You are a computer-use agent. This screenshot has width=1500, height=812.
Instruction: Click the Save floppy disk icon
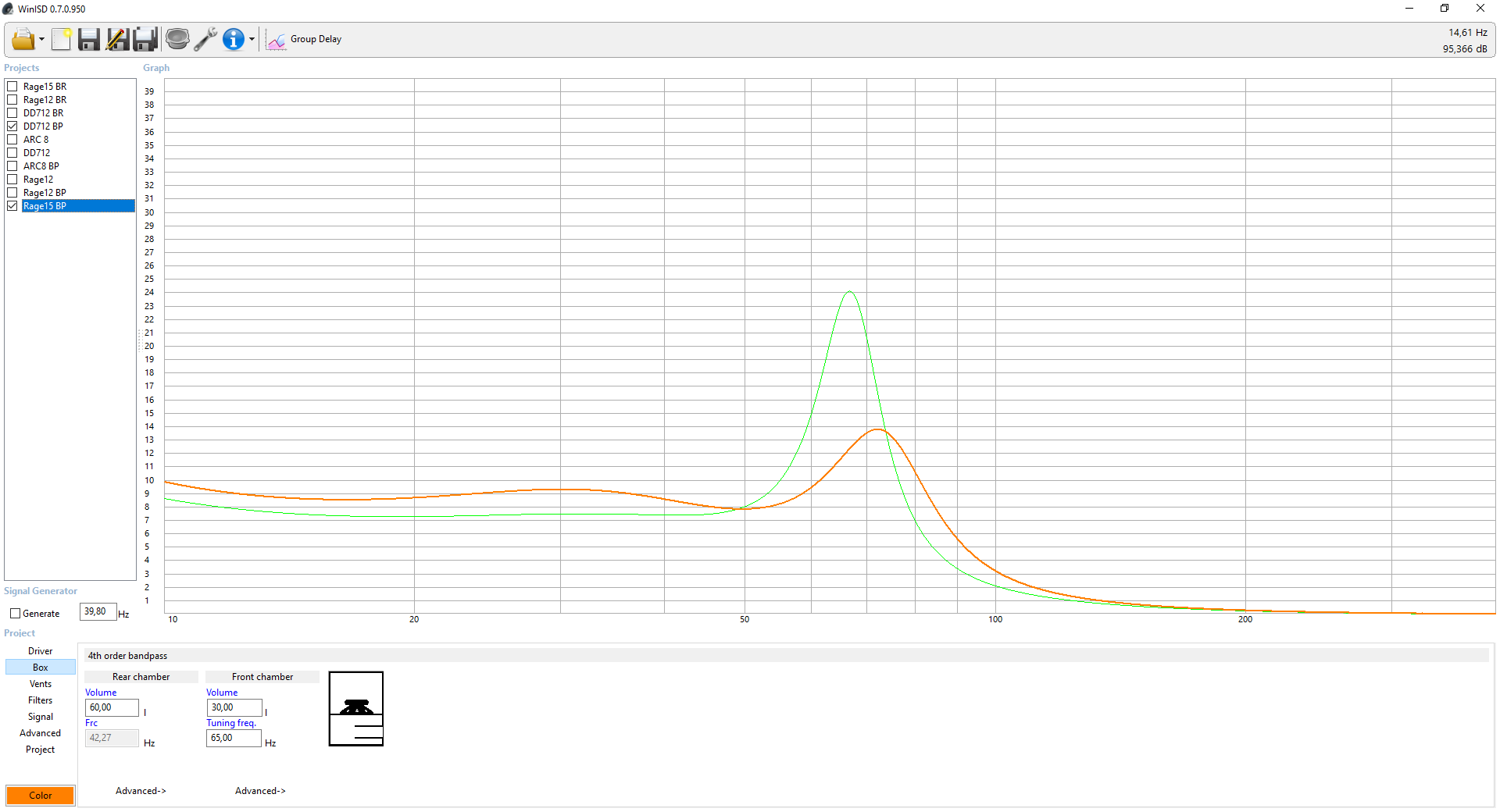[x=89, y=39]
